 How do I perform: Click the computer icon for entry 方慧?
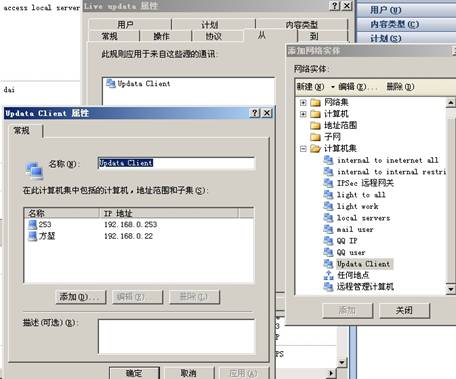(33, 236)
